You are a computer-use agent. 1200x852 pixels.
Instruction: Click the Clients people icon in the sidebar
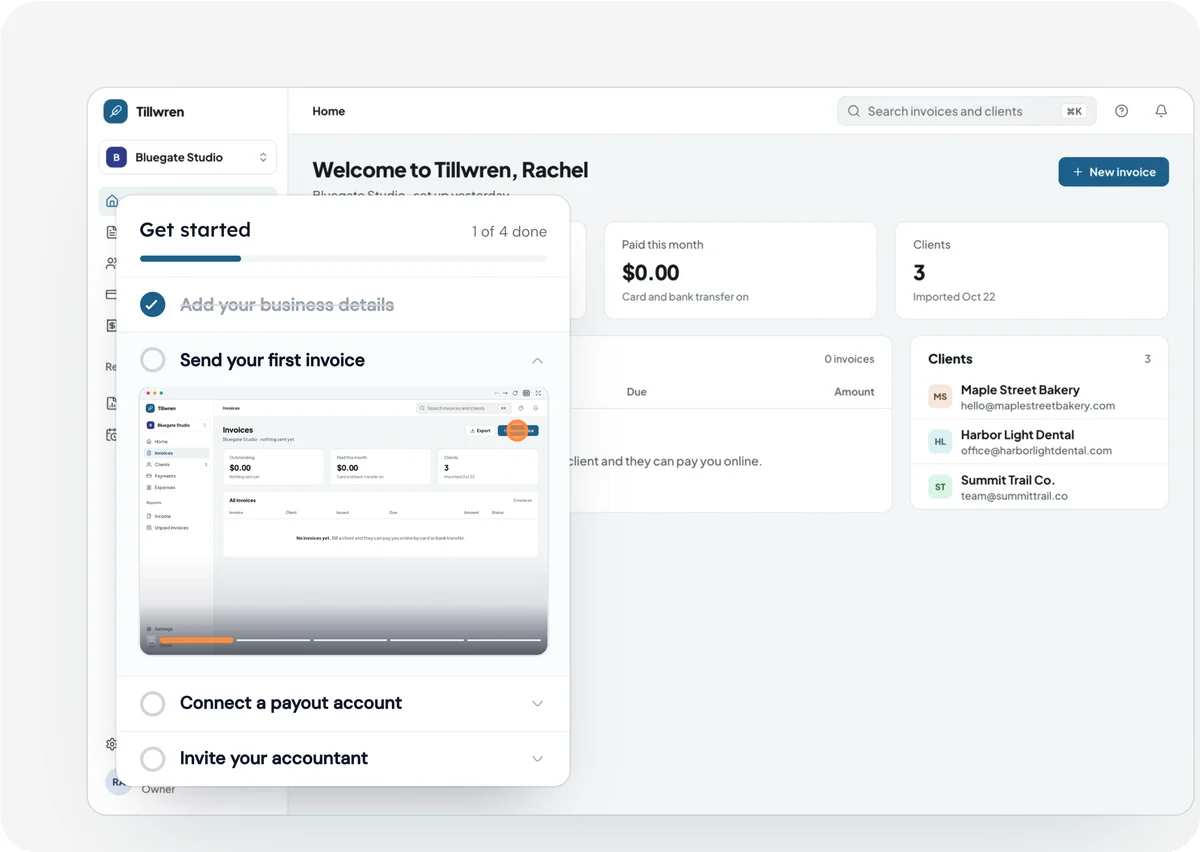[112, 263]
